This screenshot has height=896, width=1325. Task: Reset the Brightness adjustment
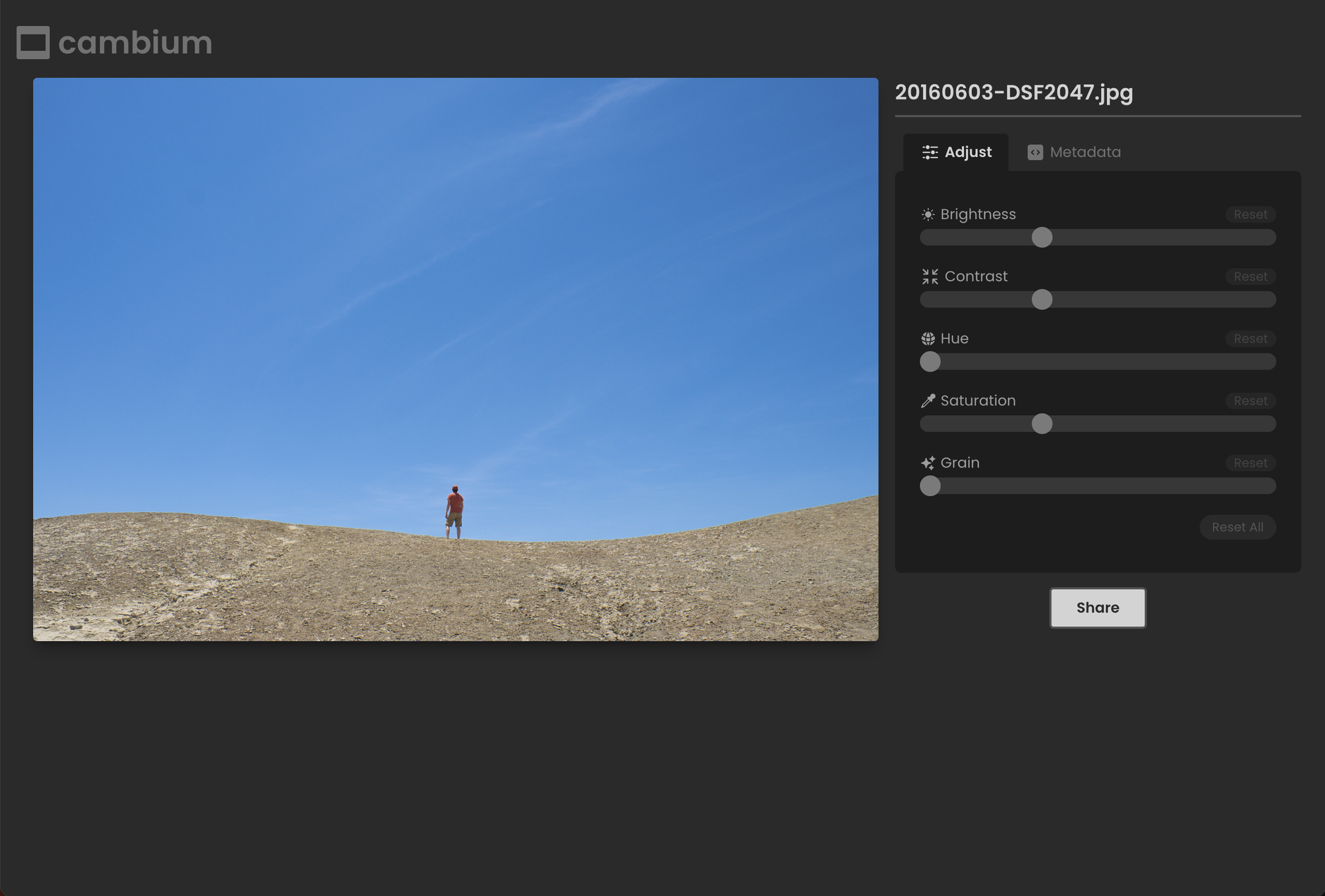click(1250, 215)
